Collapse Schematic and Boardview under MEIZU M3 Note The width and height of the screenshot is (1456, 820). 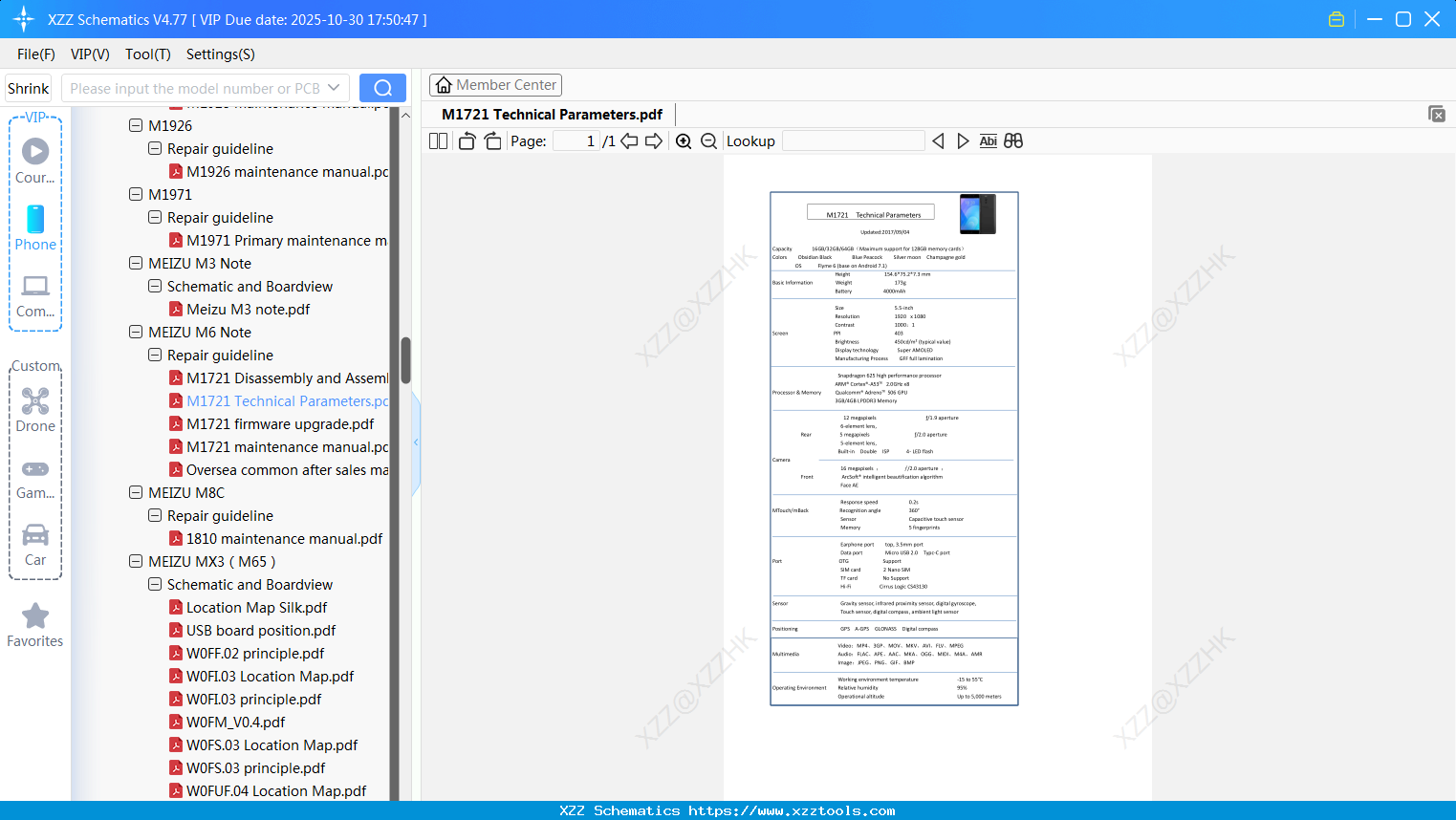(155, 286)
